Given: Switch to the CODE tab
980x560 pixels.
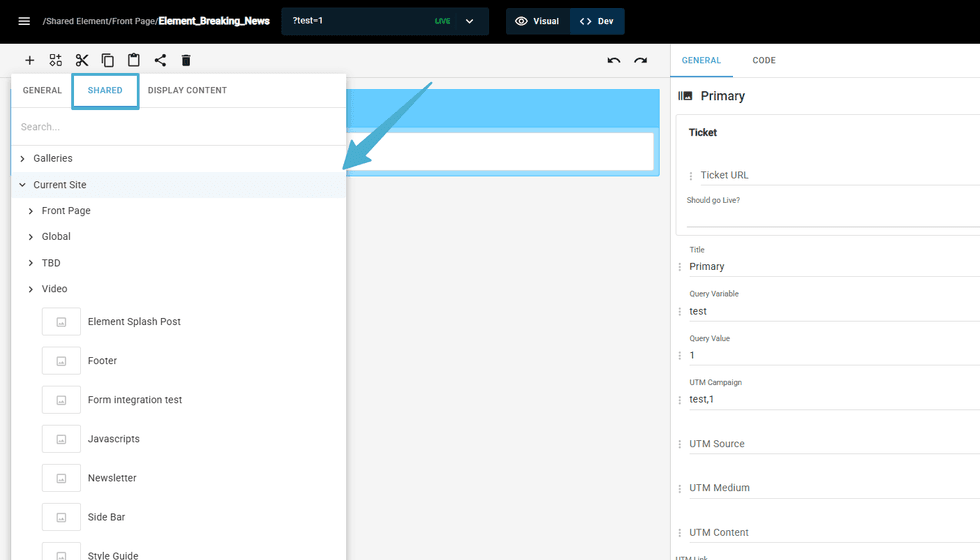Looking at the screenshot, I should (x=764, y=61).
